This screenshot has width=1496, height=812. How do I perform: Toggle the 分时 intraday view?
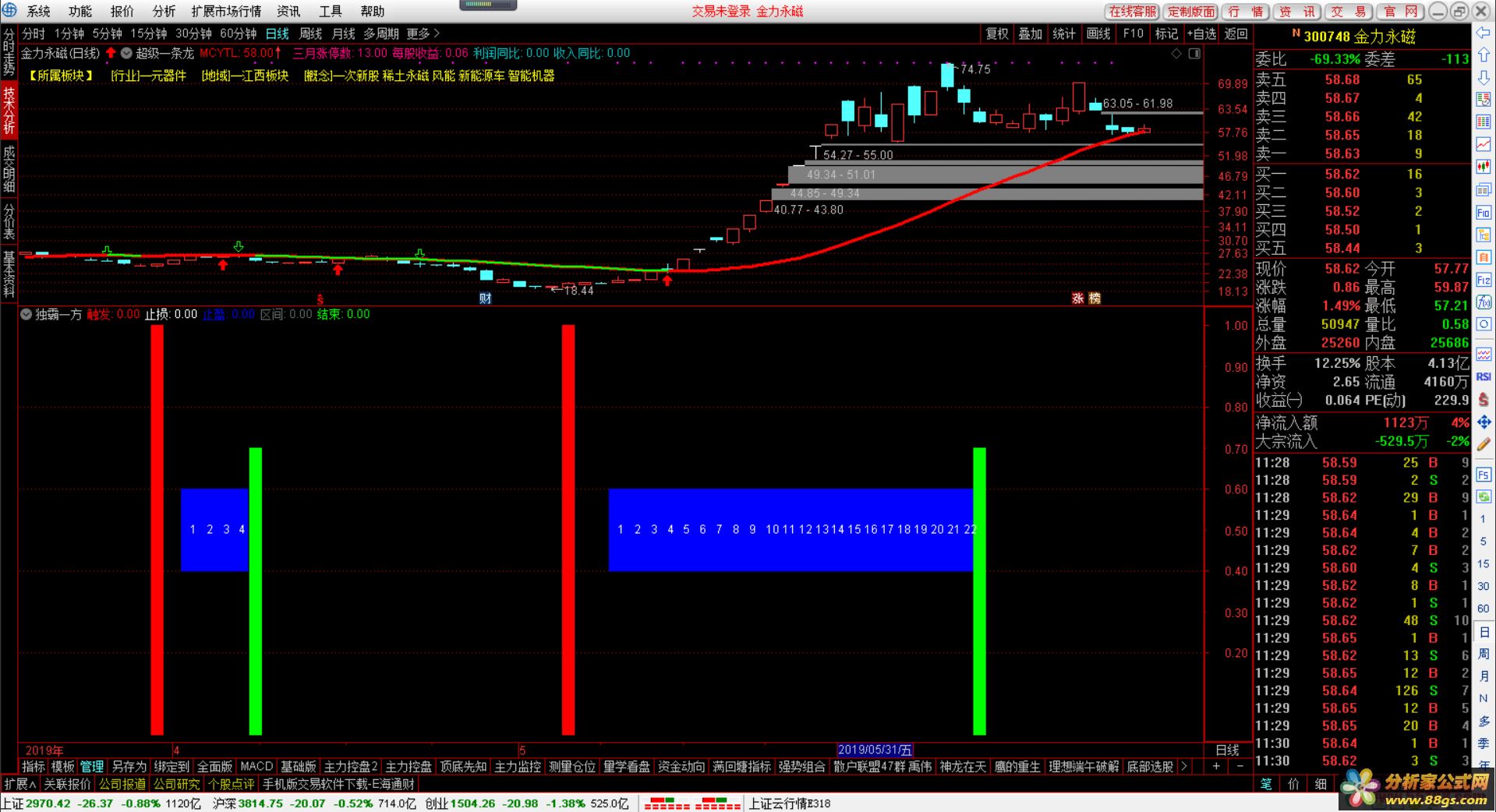34,34
